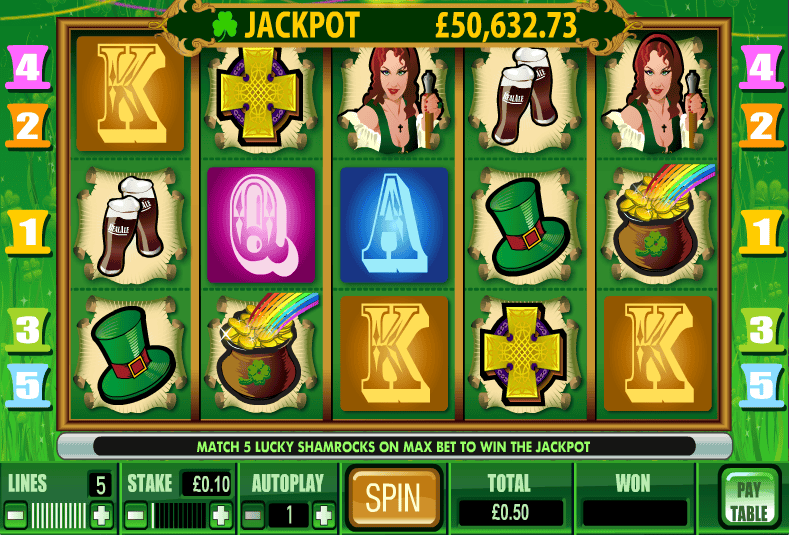This screenshot has height=535, width=789.
Task: Increase the autoplay count
Action: click(x=323, y=515)
